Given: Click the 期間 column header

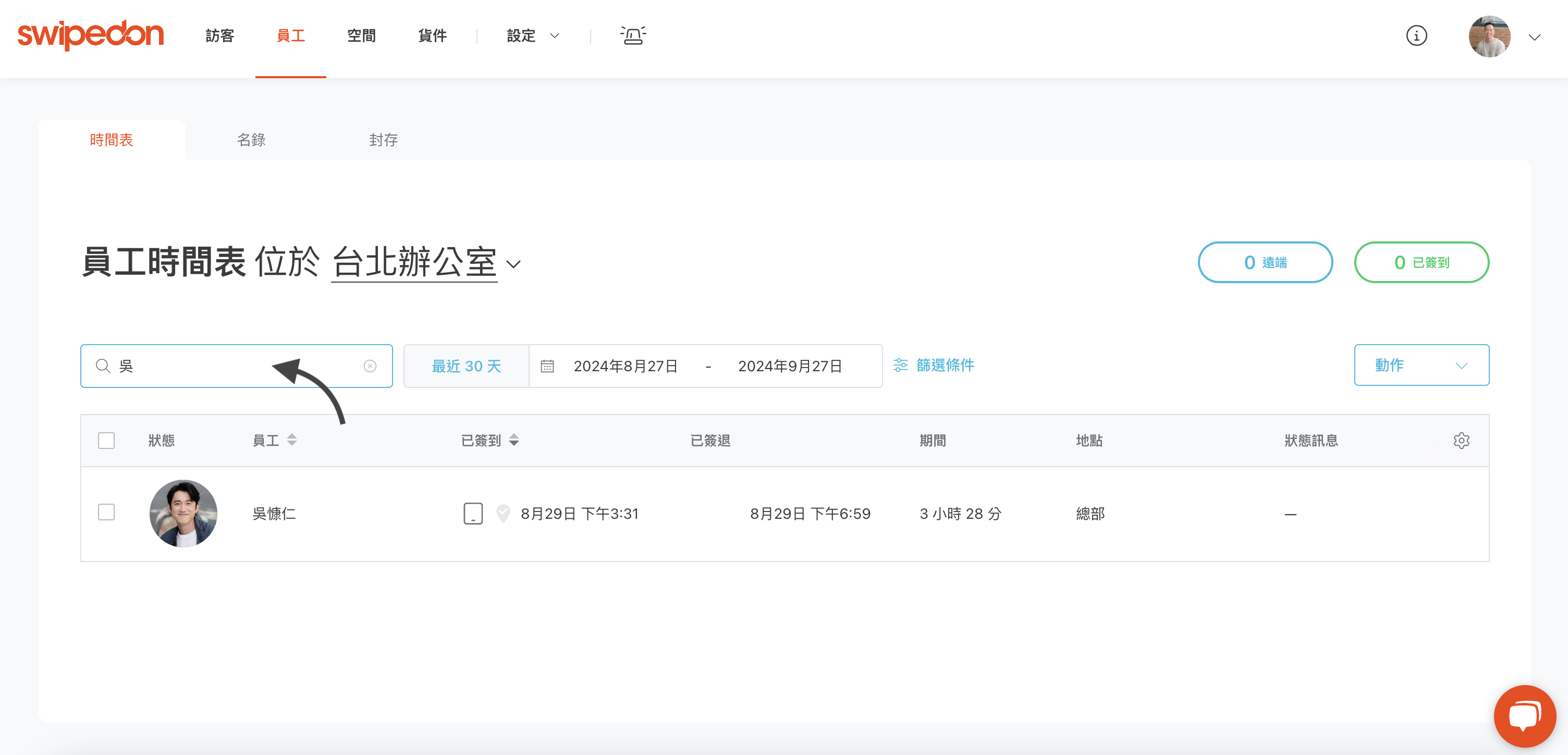Looking at the screenshot, I should click(933, 440).
